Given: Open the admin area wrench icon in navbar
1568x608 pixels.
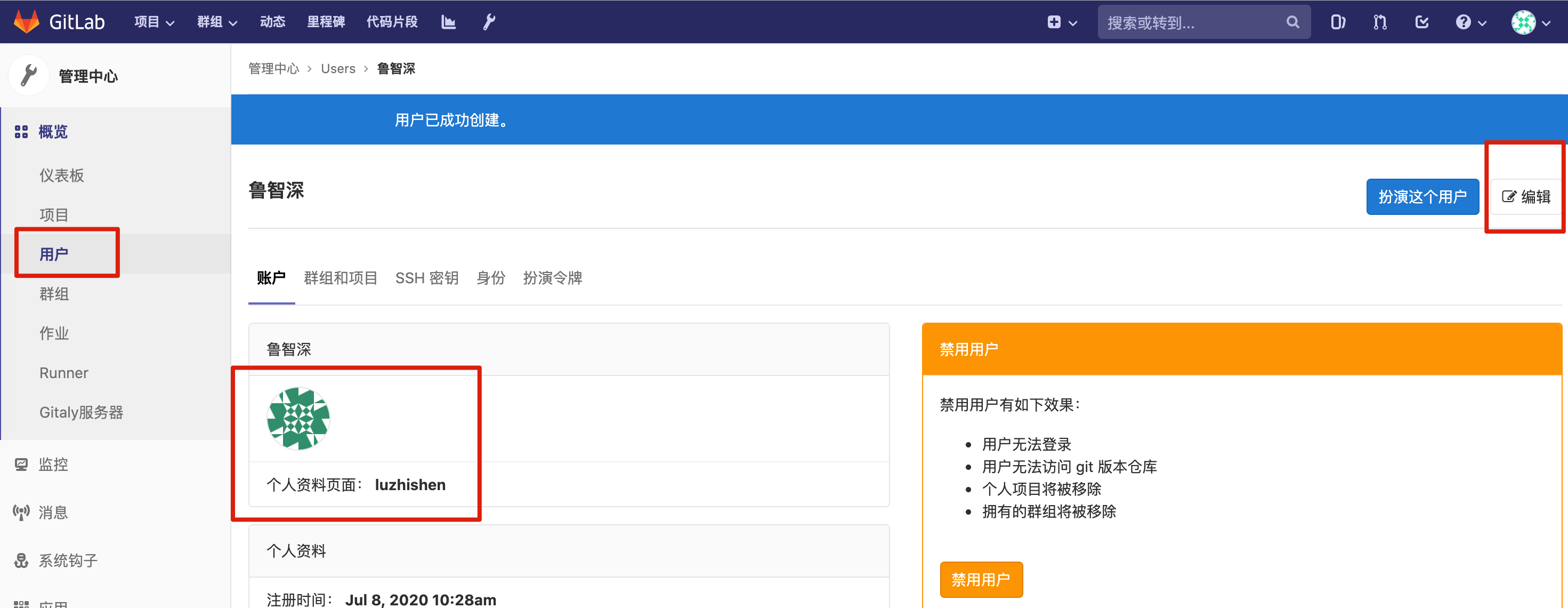Looking at the screenshot, I should pyautogui.click(x=489, y=22).
